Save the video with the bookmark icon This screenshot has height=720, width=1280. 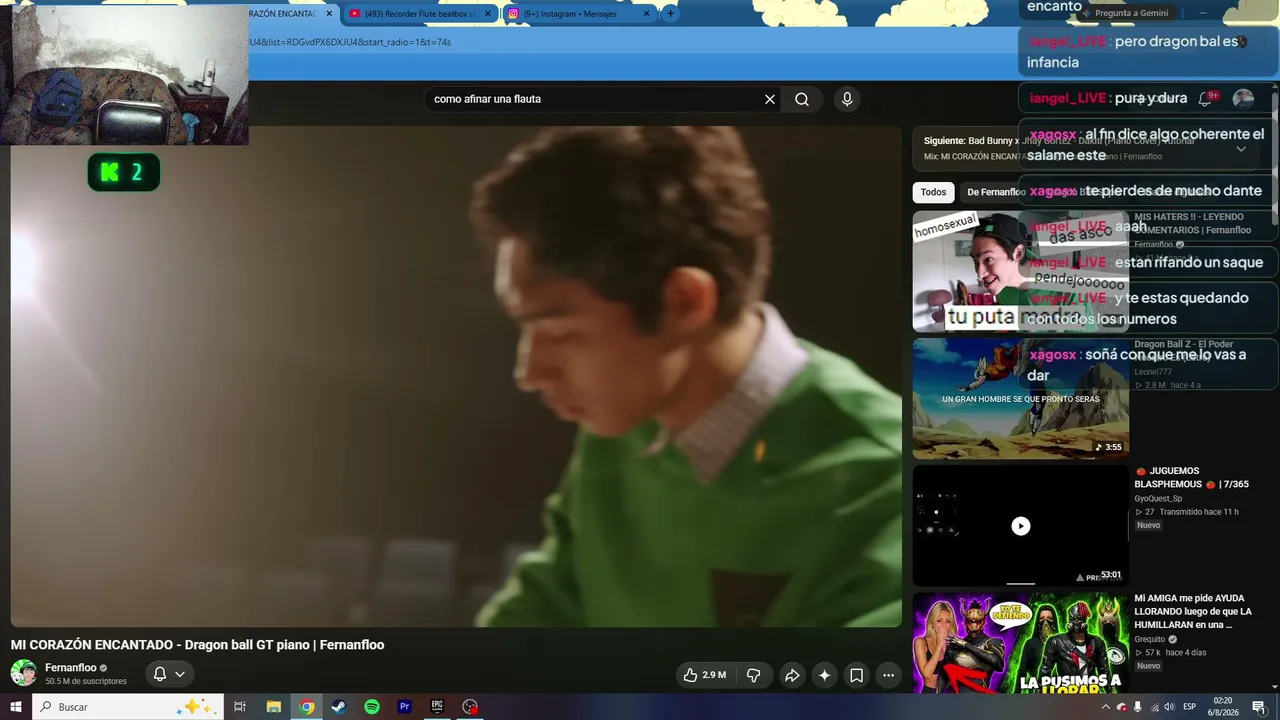[857, 675]
